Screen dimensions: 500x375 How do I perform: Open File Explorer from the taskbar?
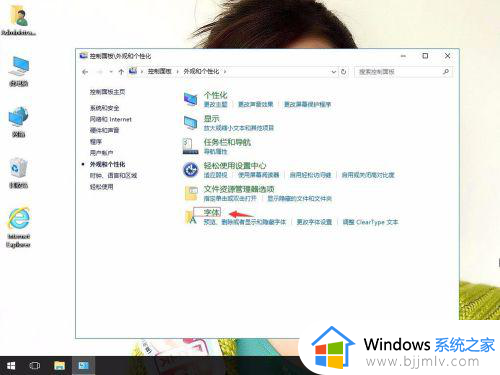pos(59,366)
